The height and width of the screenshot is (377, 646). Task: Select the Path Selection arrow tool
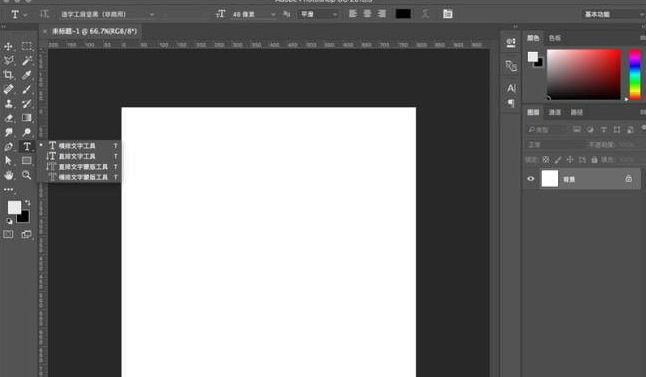coord(8,161)
